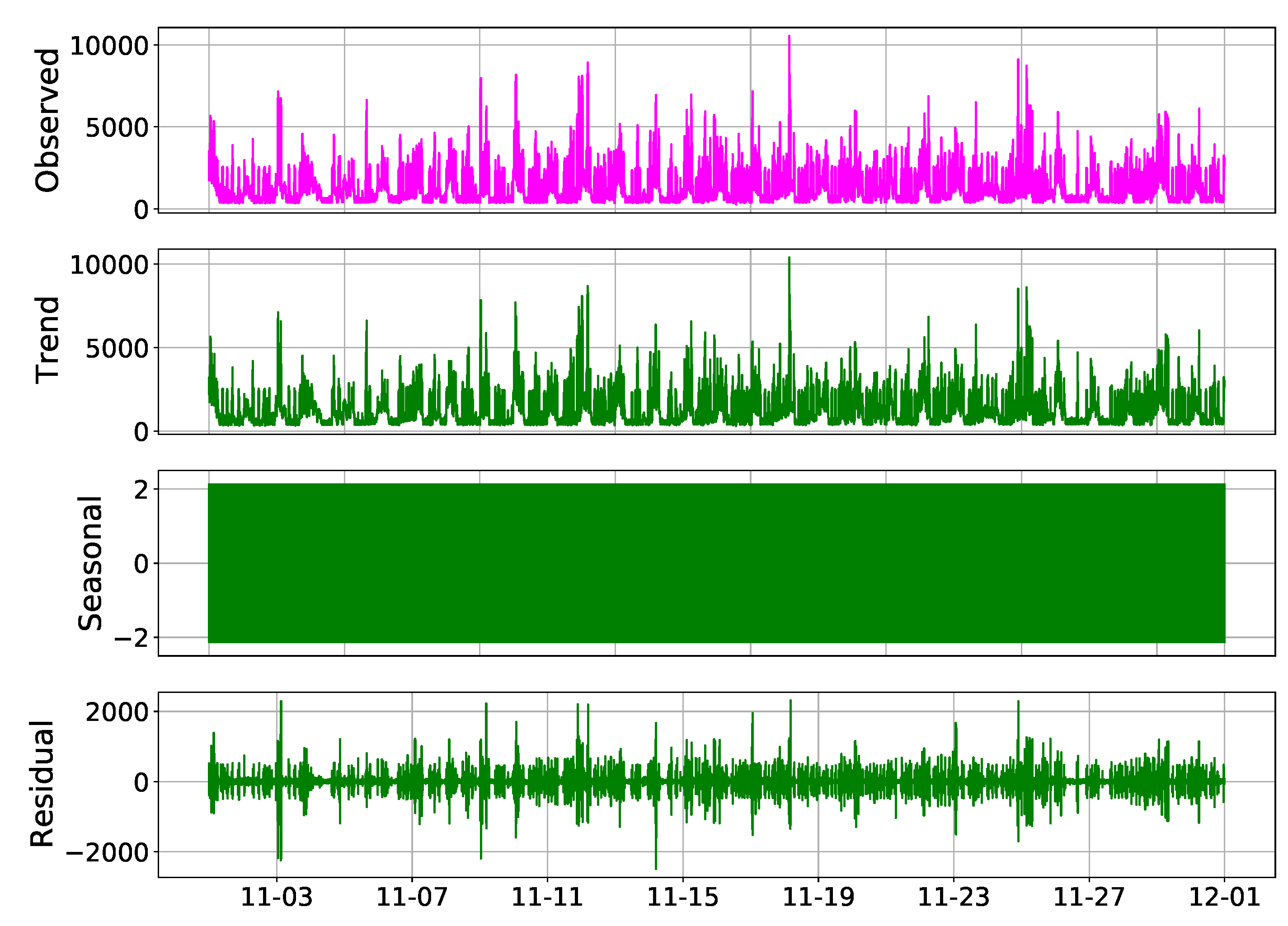The width and height of the screenshot is (1288, 926).
Task: Click the 10000 tick on Observed axis
Action: click(x=109, y=46)
